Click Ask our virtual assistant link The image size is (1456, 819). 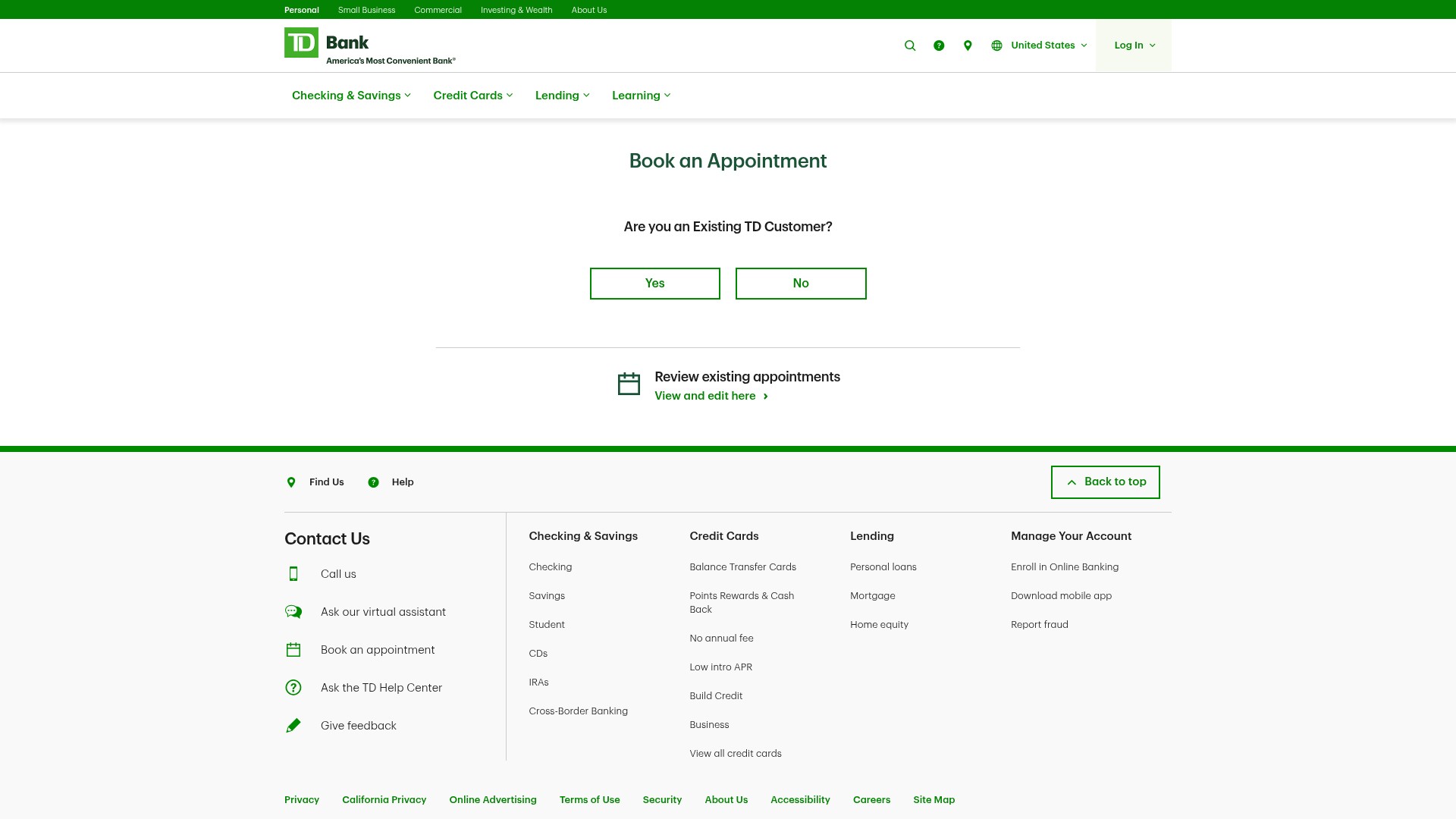[383, 612]
